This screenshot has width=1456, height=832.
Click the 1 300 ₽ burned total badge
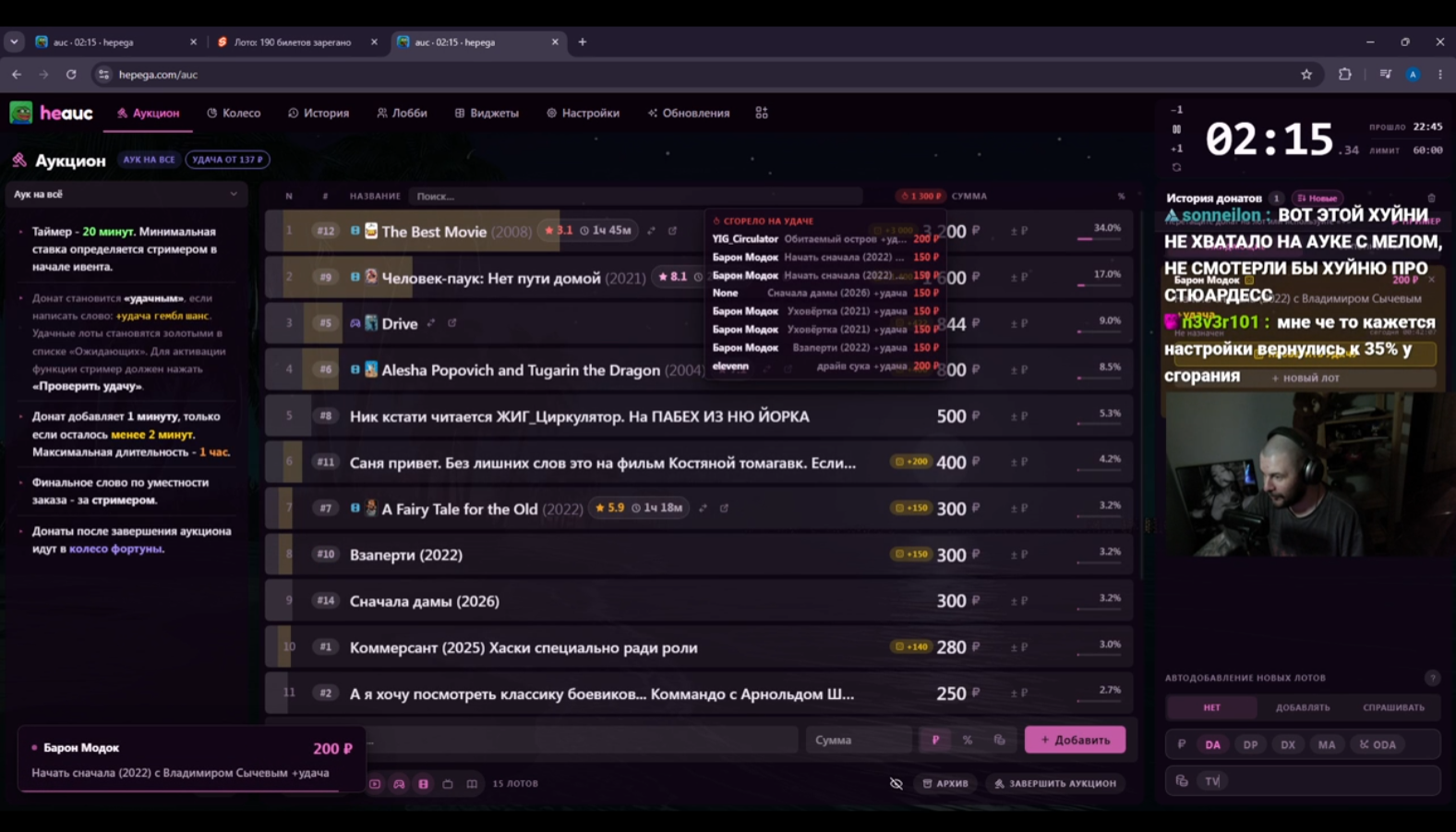(921, 196)
